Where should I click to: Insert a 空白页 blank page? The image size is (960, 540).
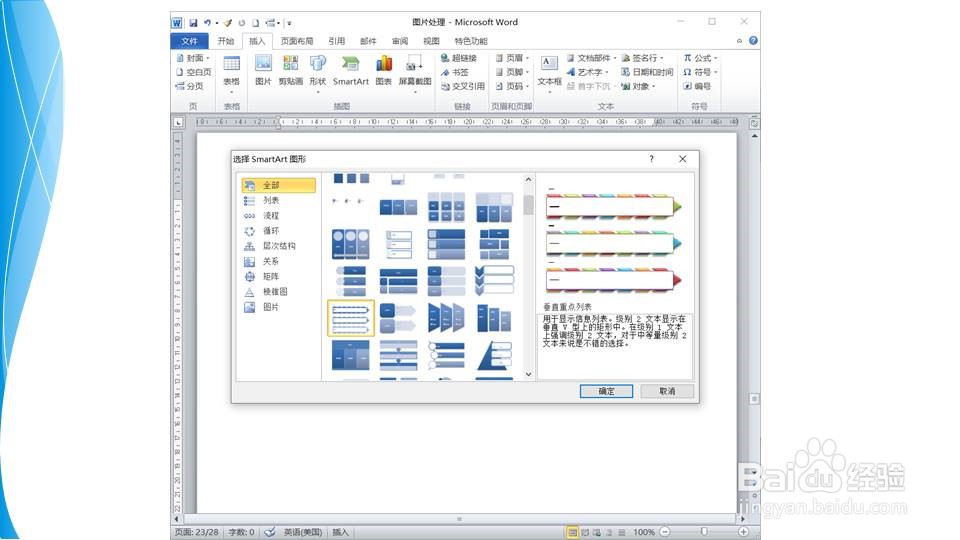[x=193, y=72]
